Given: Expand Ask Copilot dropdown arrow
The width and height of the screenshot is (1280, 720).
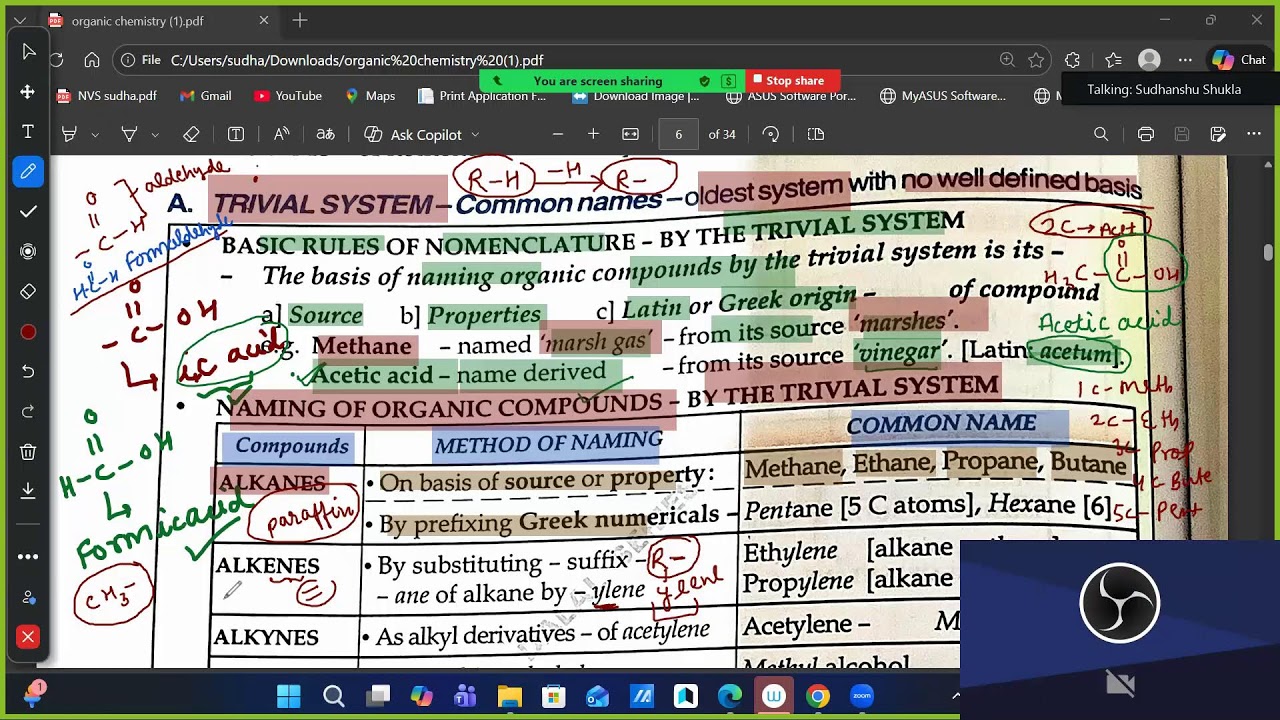Looking at the screenshot, I should click(475, 134).
